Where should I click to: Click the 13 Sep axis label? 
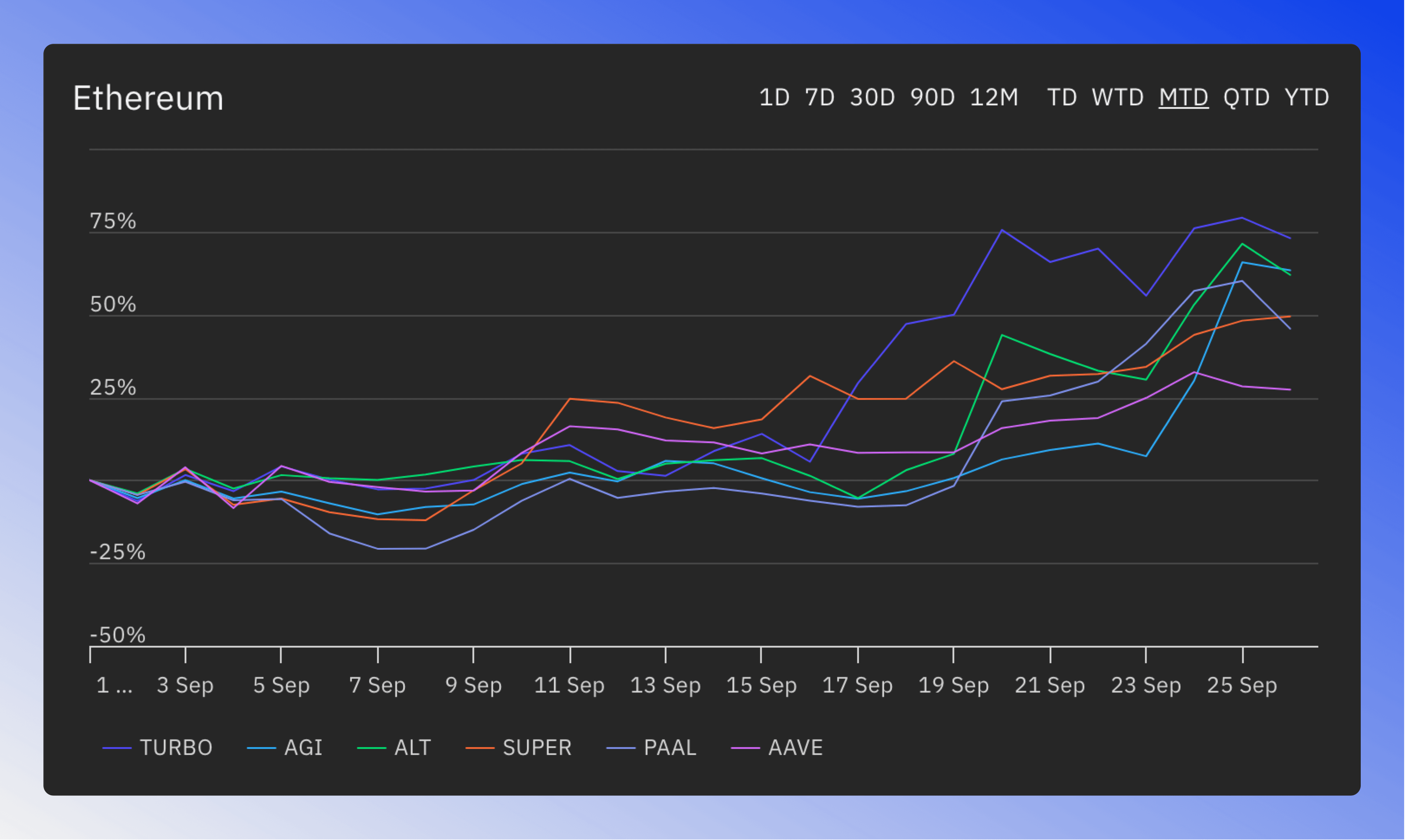click(x=666, y=686)
